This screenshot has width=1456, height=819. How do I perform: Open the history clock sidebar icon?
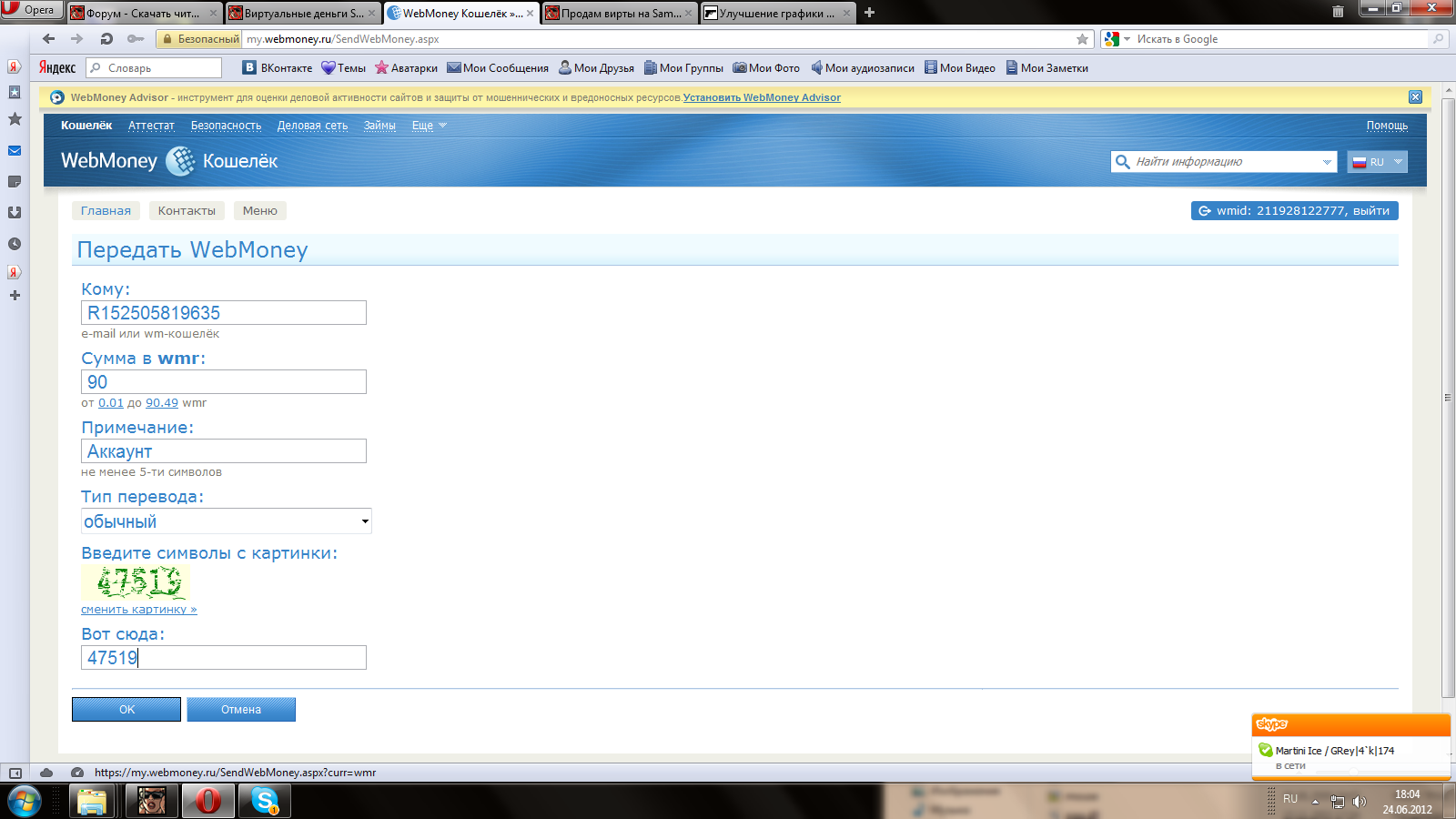pos(15,244)
